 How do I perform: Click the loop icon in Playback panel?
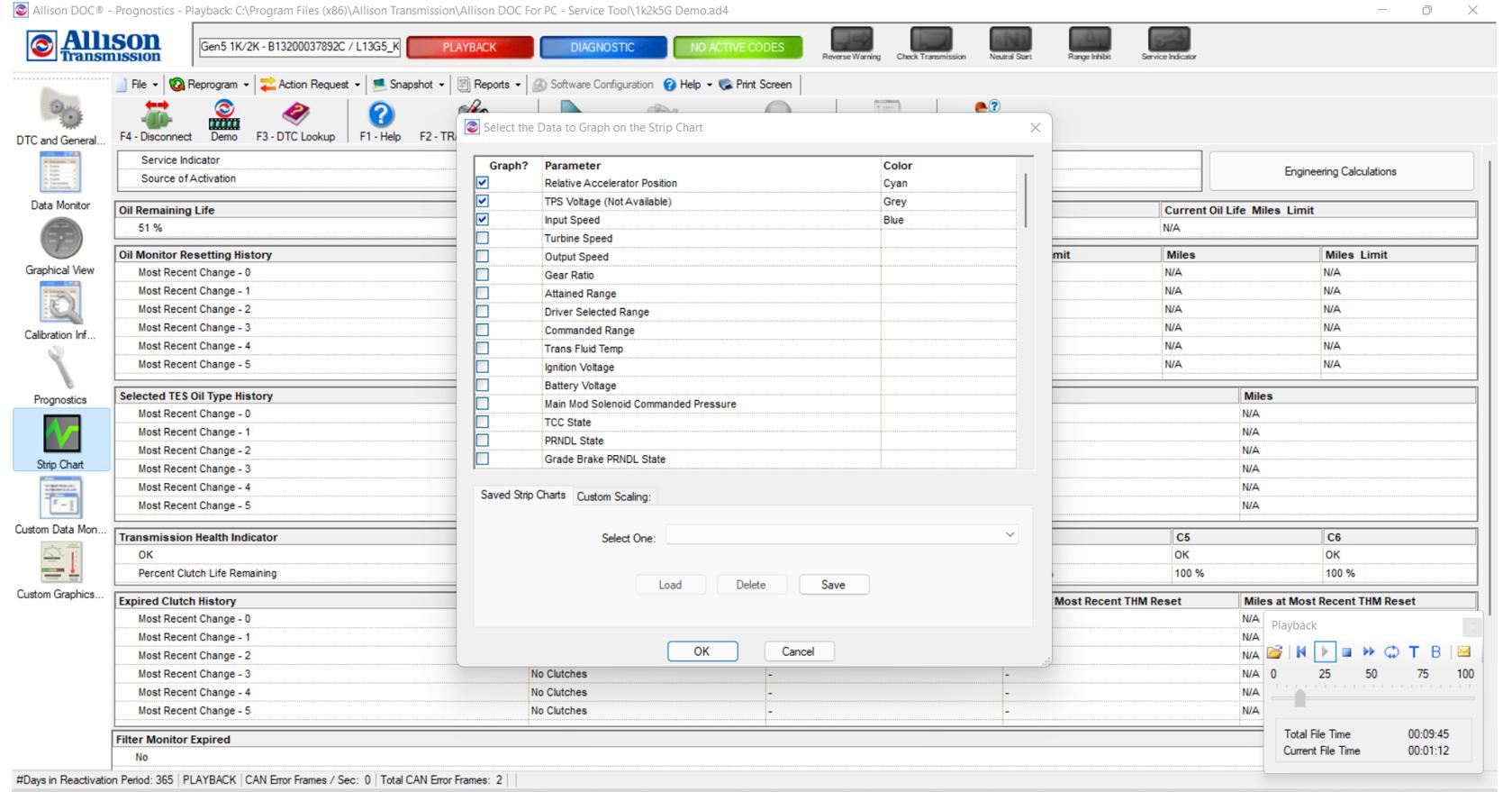point(1391,652)
